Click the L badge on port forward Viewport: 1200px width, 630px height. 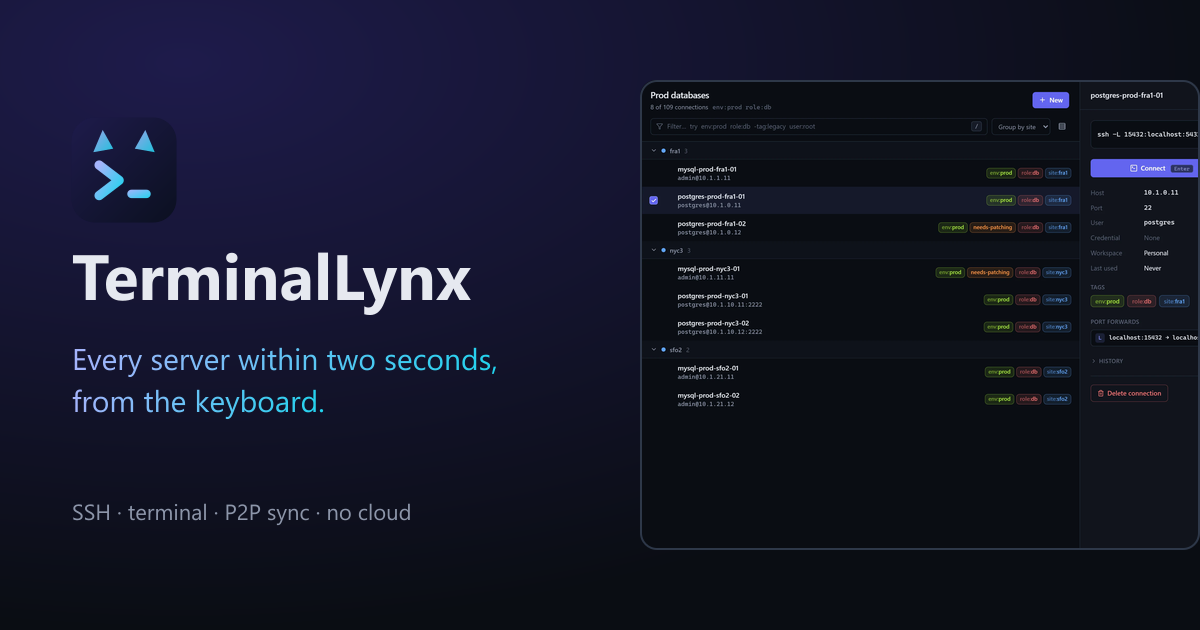pyautogui.click(x=1100, y=338)
